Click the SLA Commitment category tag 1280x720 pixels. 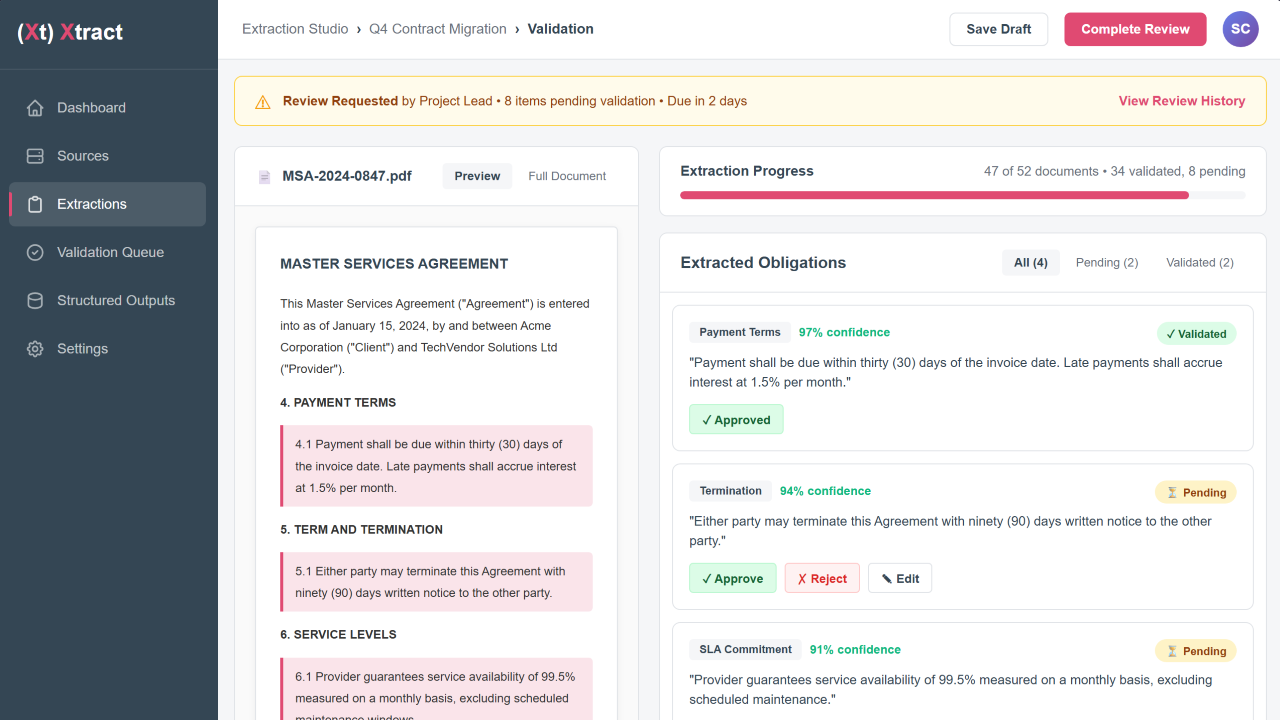[746, 650]
